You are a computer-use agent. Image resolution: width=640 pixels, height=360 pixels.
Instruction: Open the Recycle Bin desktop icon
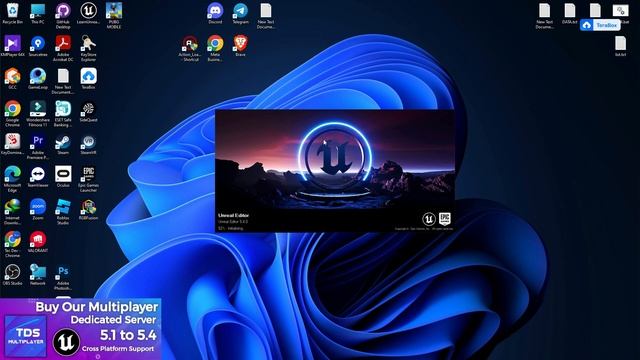tap(13, 13)
